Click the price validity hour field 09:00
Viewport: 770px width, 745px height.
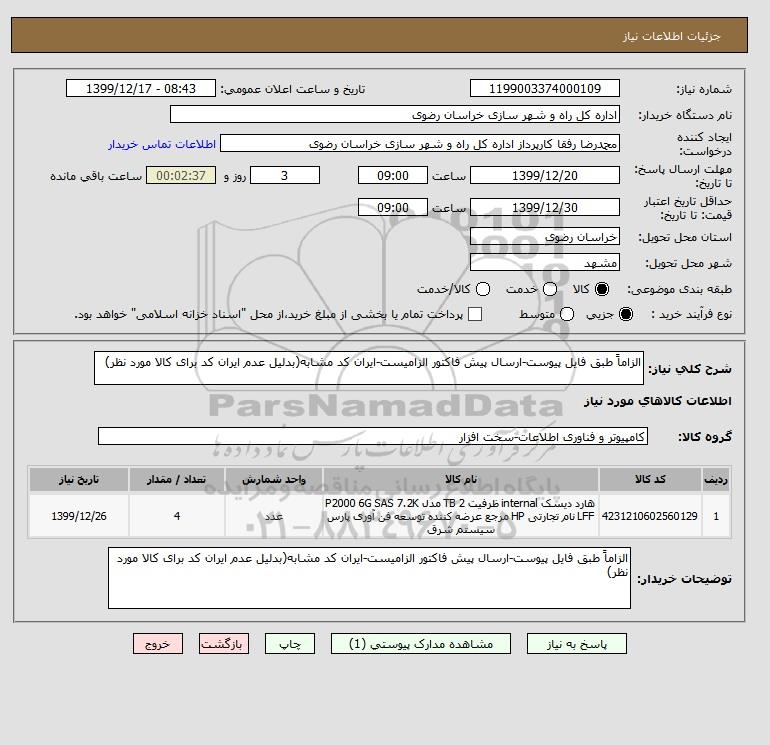[393, 207]
